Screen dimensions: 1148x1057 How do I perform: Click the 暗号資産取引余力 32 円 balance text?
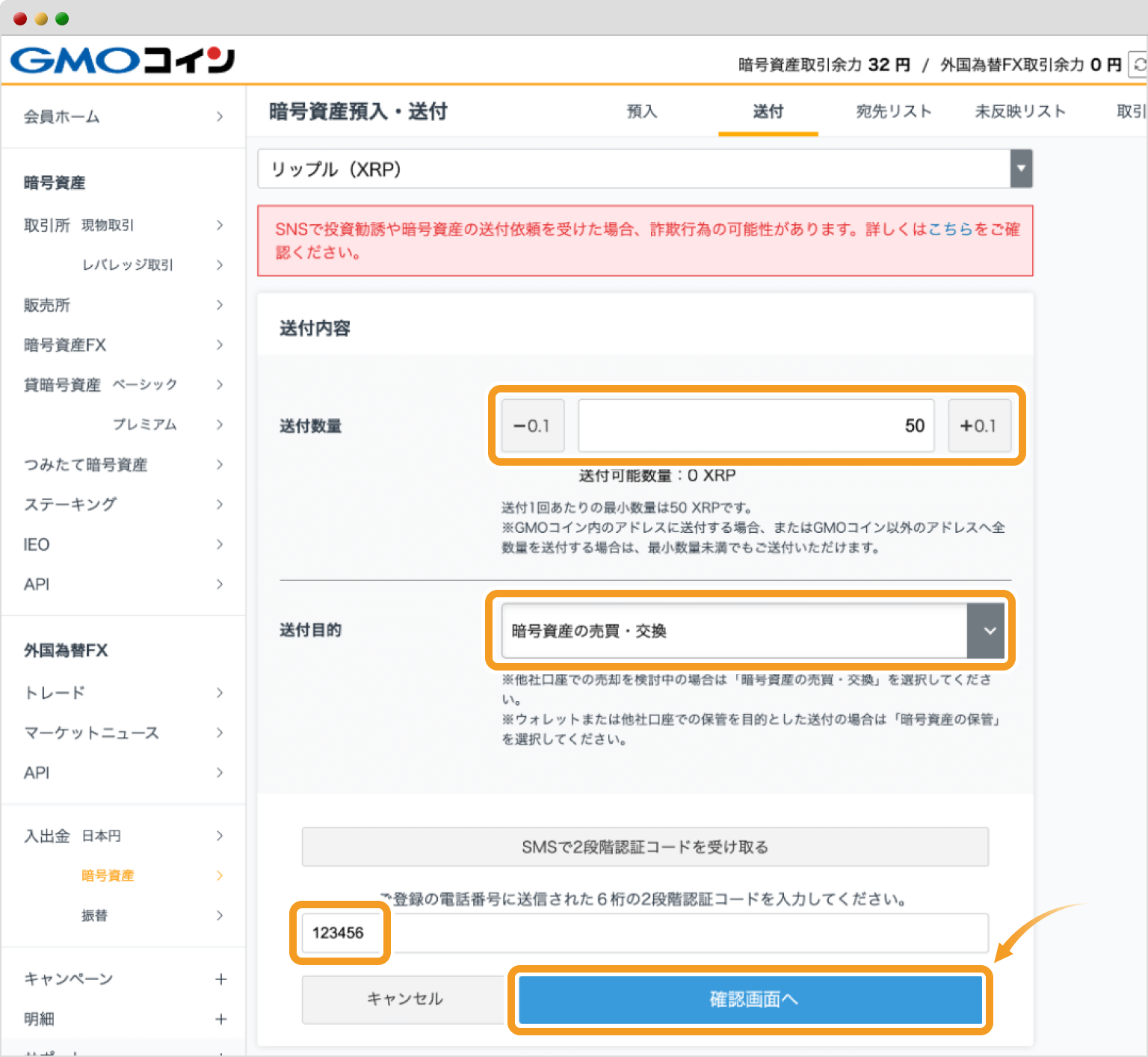[824, 65]
